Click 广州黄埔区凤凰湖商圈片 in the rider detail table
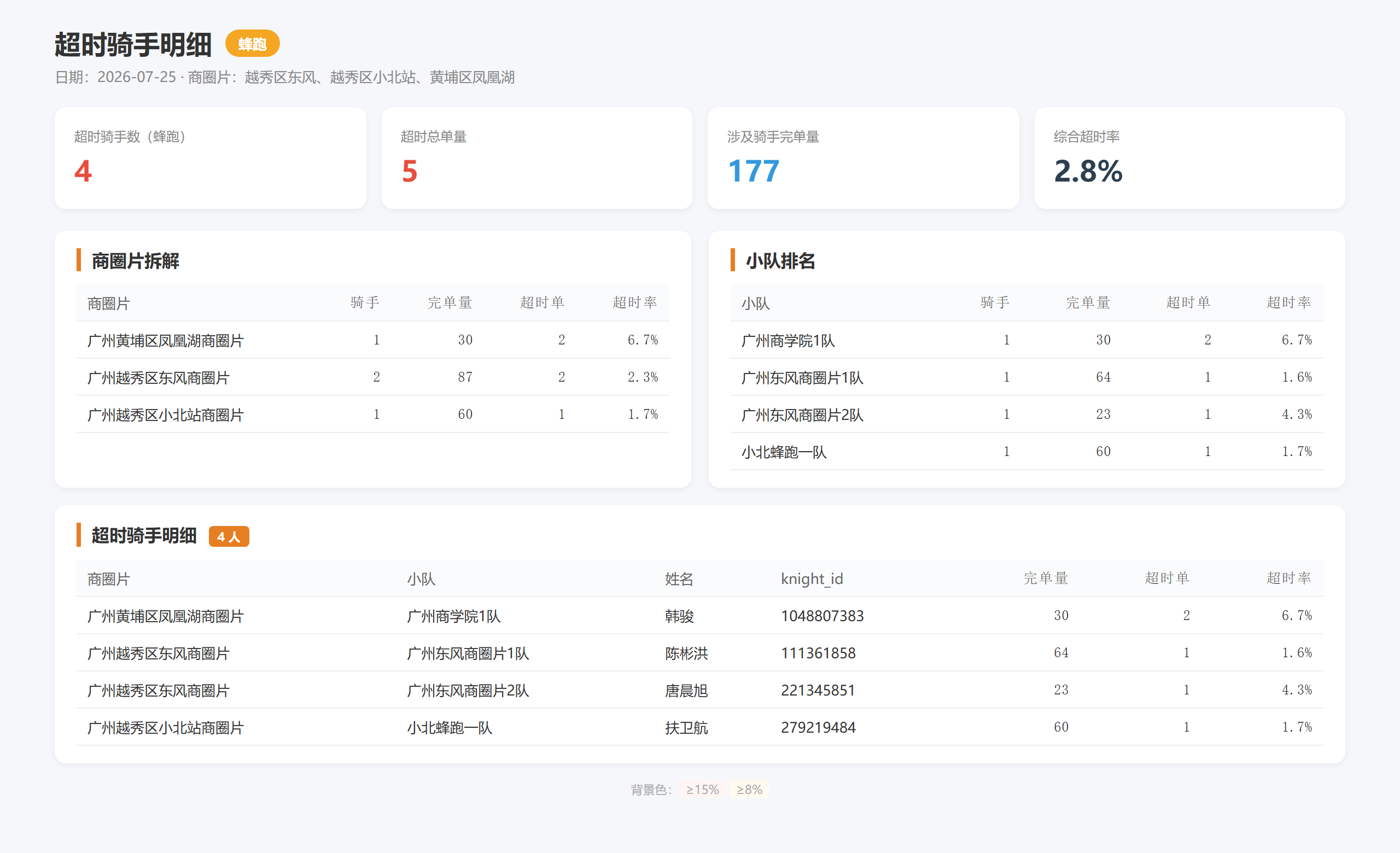The image size is (1400, 853). [x=165, y=616]
